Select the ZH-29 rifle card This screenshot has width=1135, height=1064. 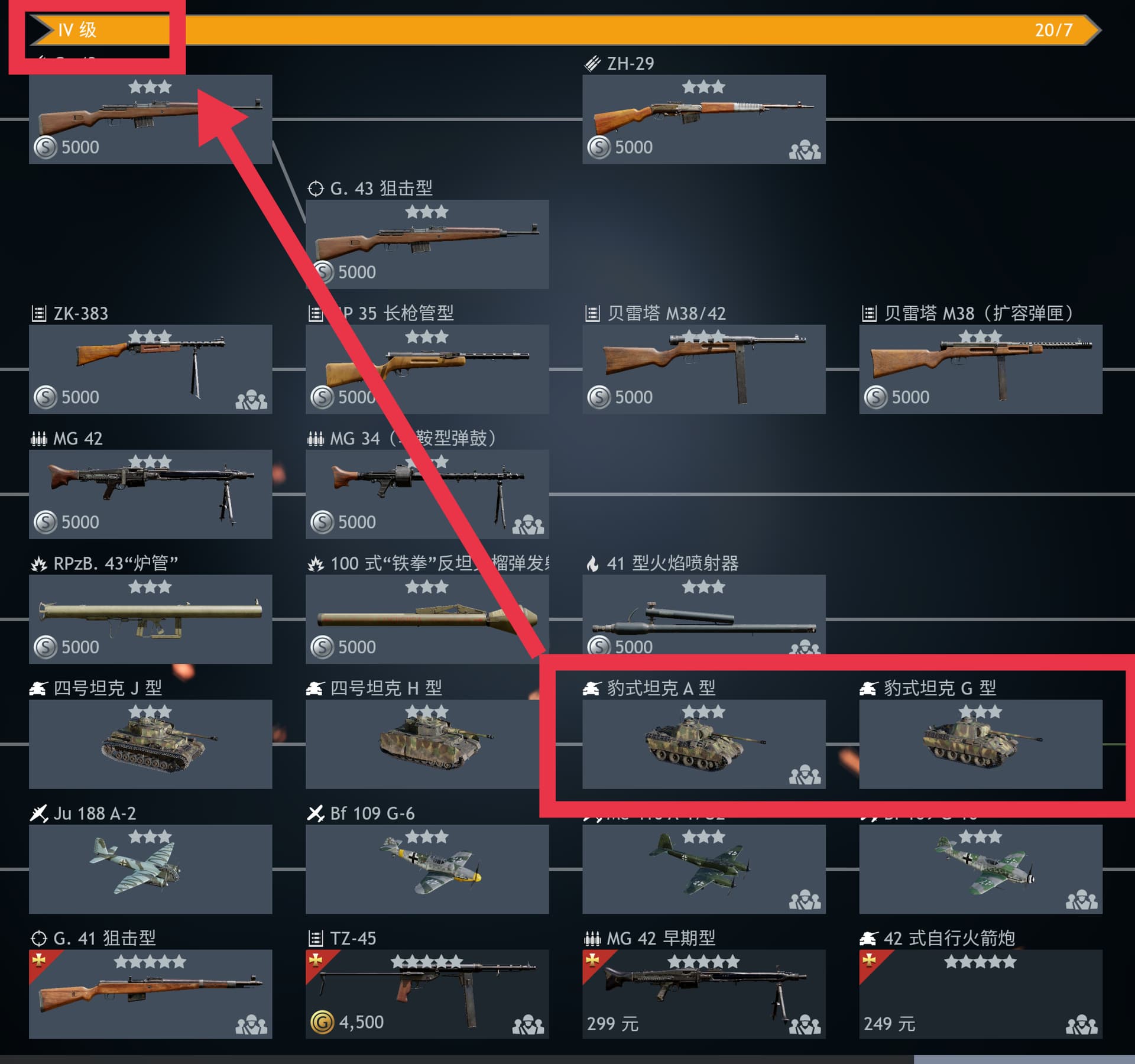coord(703,119)
